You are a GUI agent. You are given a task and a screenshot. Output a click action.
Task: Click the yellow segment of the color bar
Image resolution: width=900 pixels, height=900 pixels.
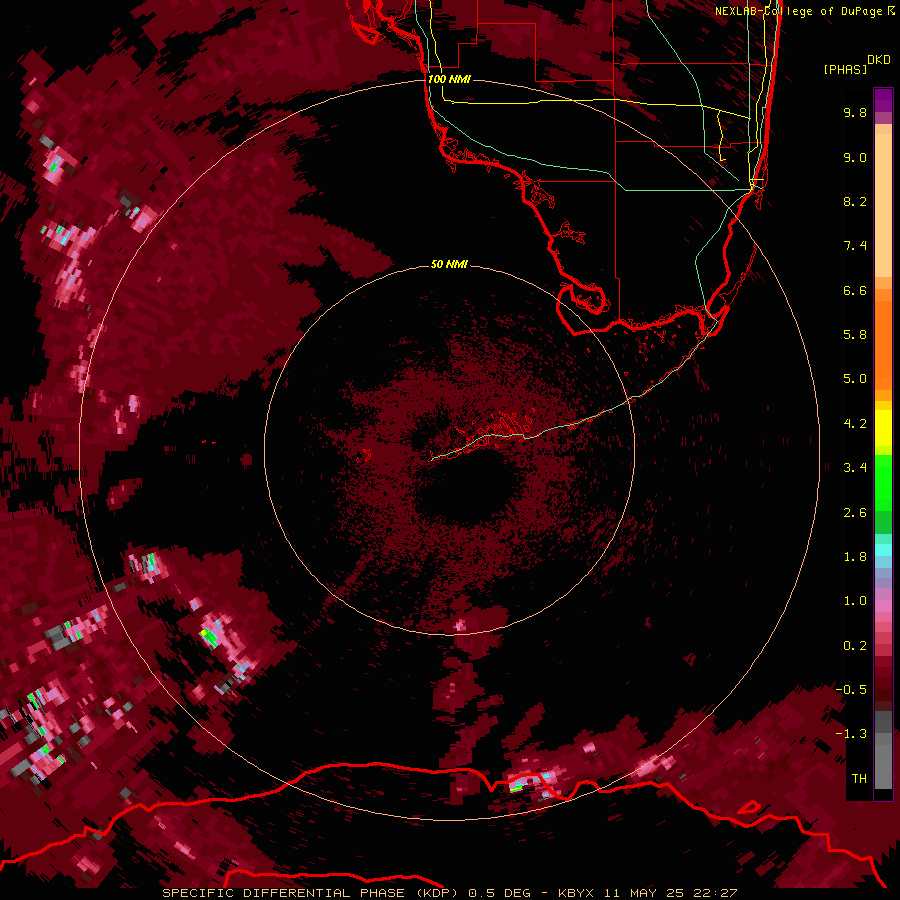883,428
